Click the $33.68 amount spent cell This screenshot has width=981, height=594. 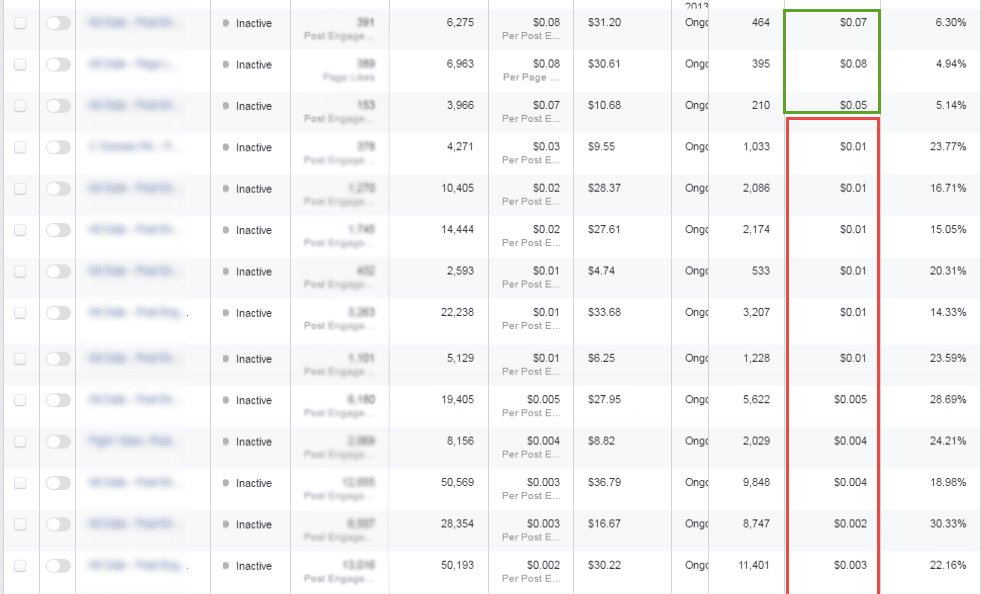(x=604, y=313)
